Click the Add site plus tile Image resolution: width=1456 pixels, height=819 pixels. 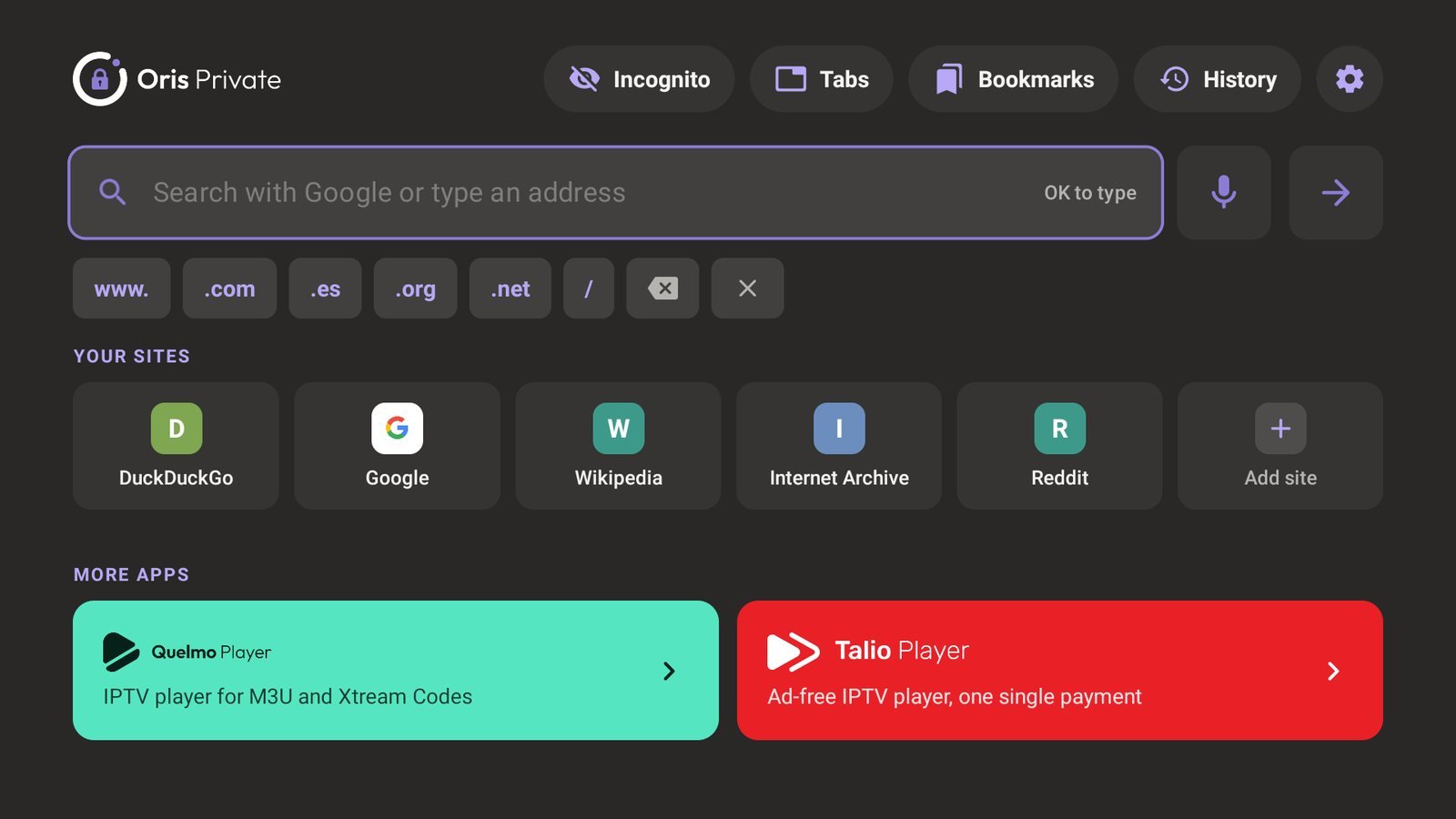pos(1280,446)
